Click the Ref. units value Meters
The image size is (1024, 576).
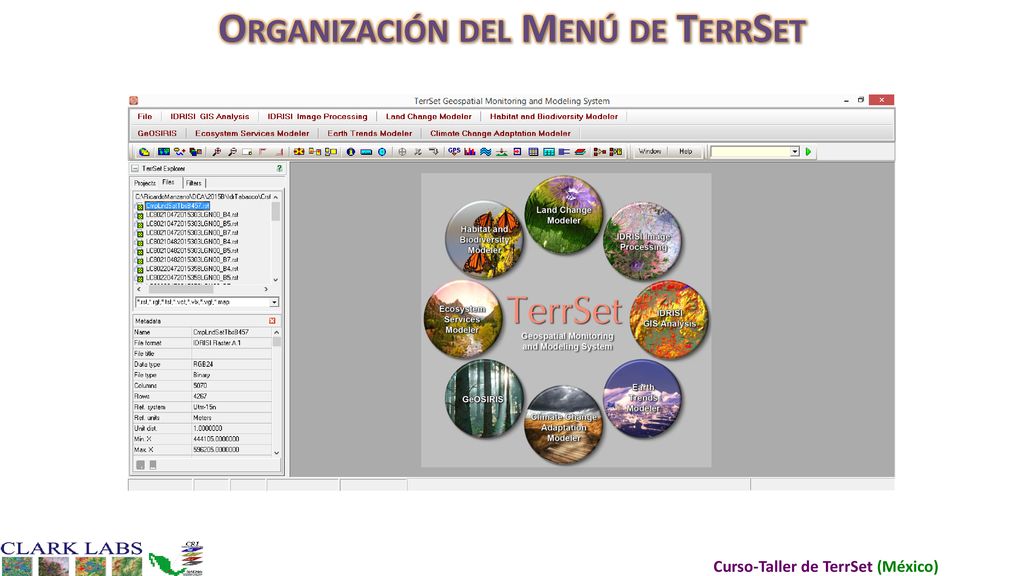[x=202, y=418]
